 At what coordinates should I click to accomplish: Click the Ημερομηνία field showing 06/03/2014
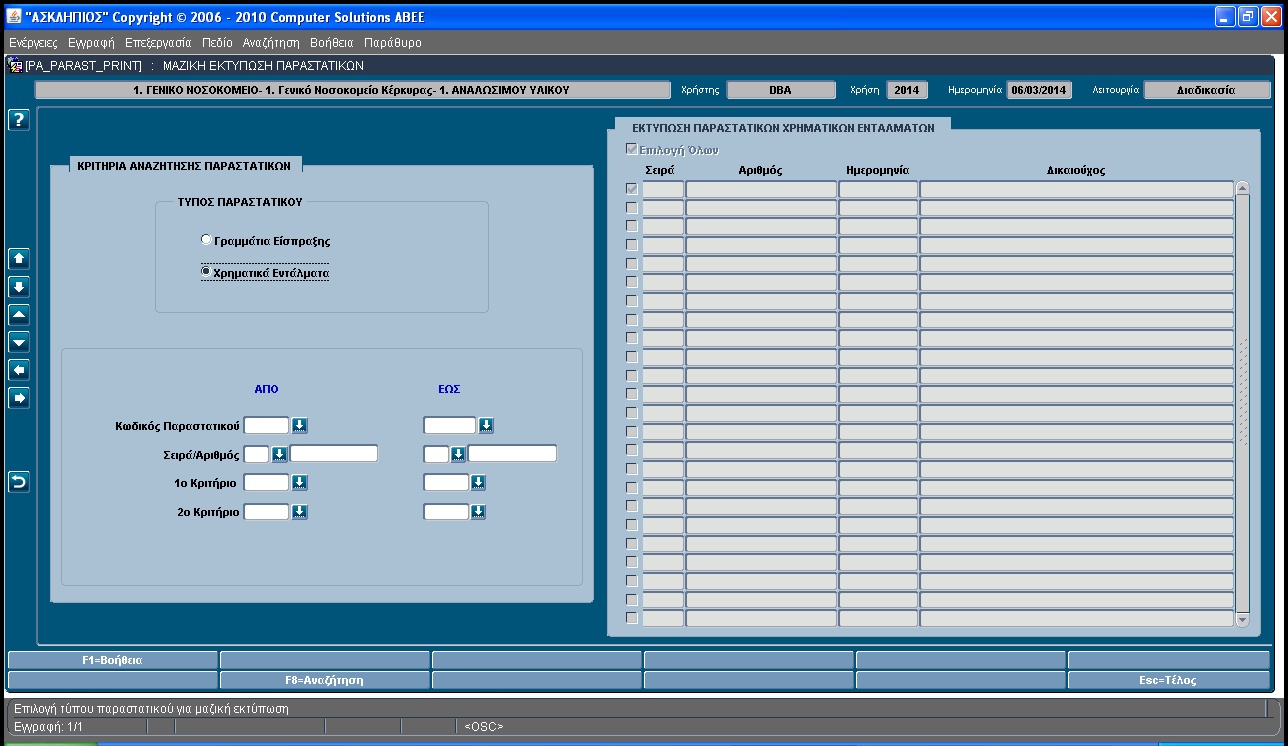pos(1039,90)
